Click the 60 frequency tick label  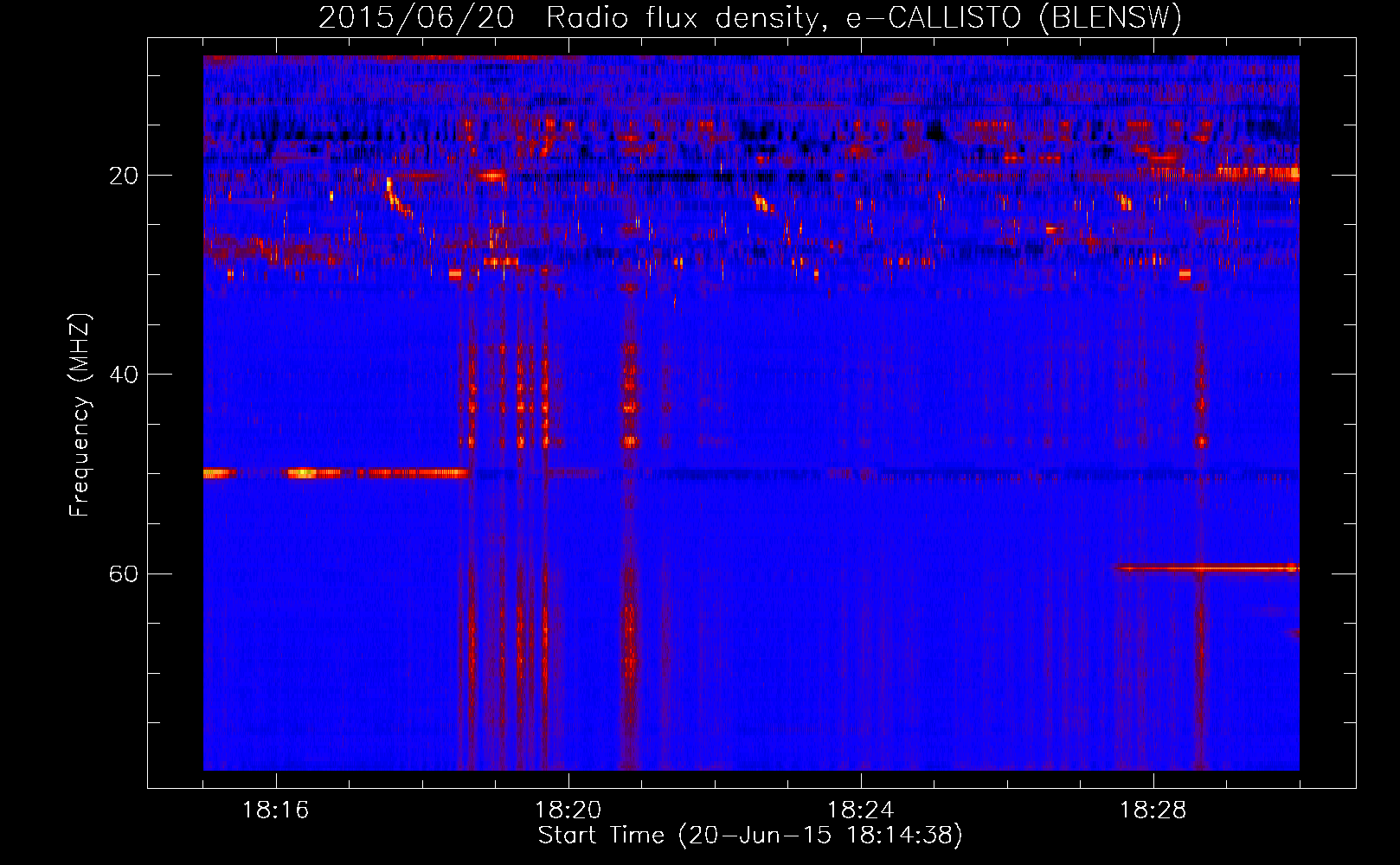pyautogui.click(x=124, y=574)
